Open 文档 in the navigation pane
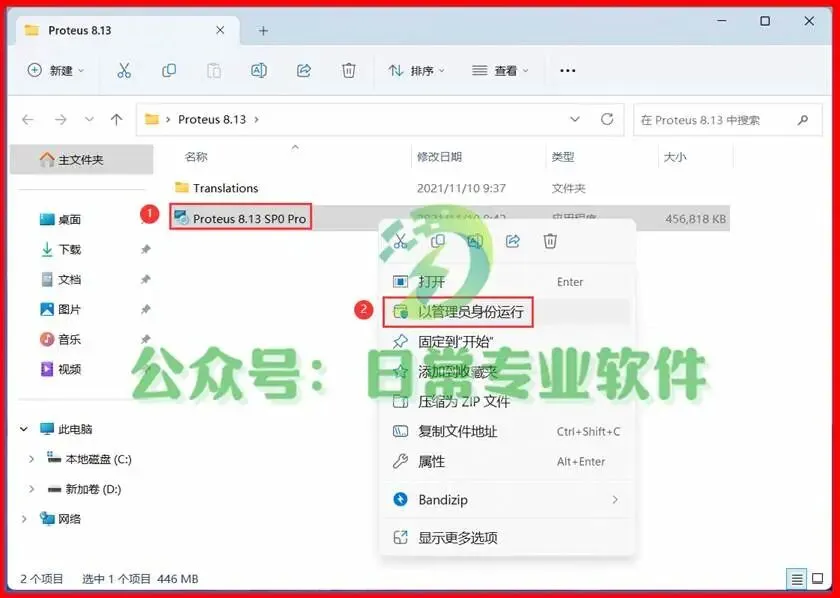 pyautogui.click(x=61, y=279)
